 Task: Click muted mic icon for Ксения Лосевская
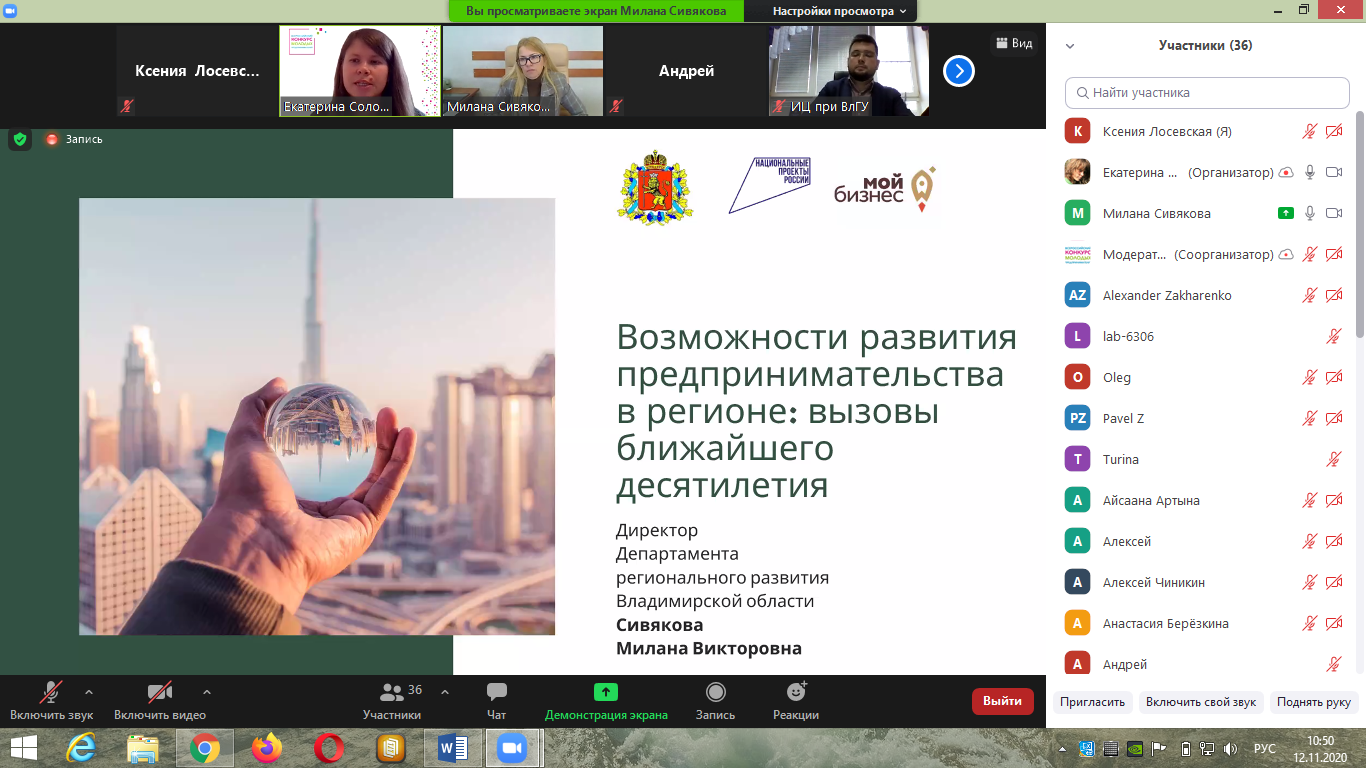1309,131
